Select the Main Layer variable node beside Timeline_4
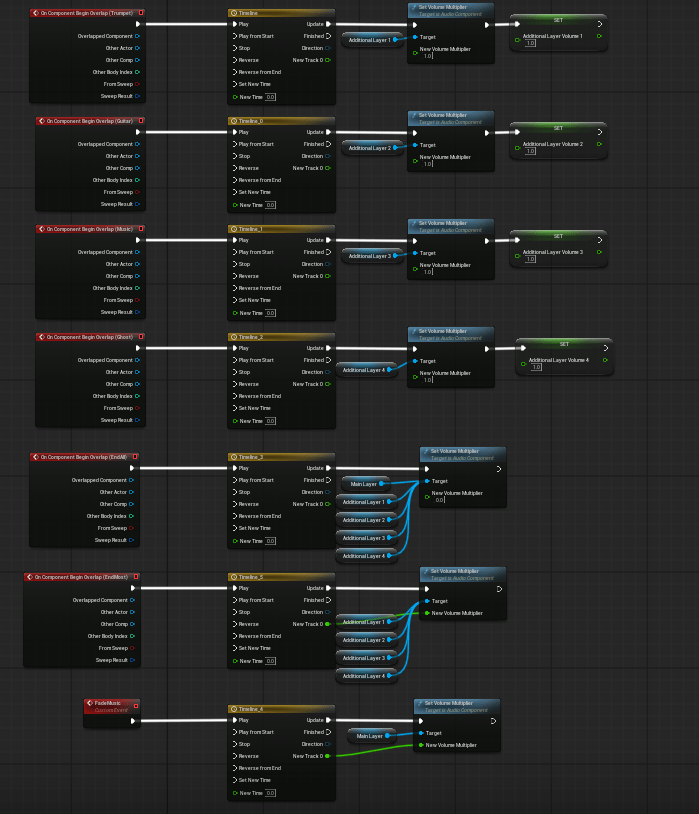 pyautogui.click(x=367, y=735)
